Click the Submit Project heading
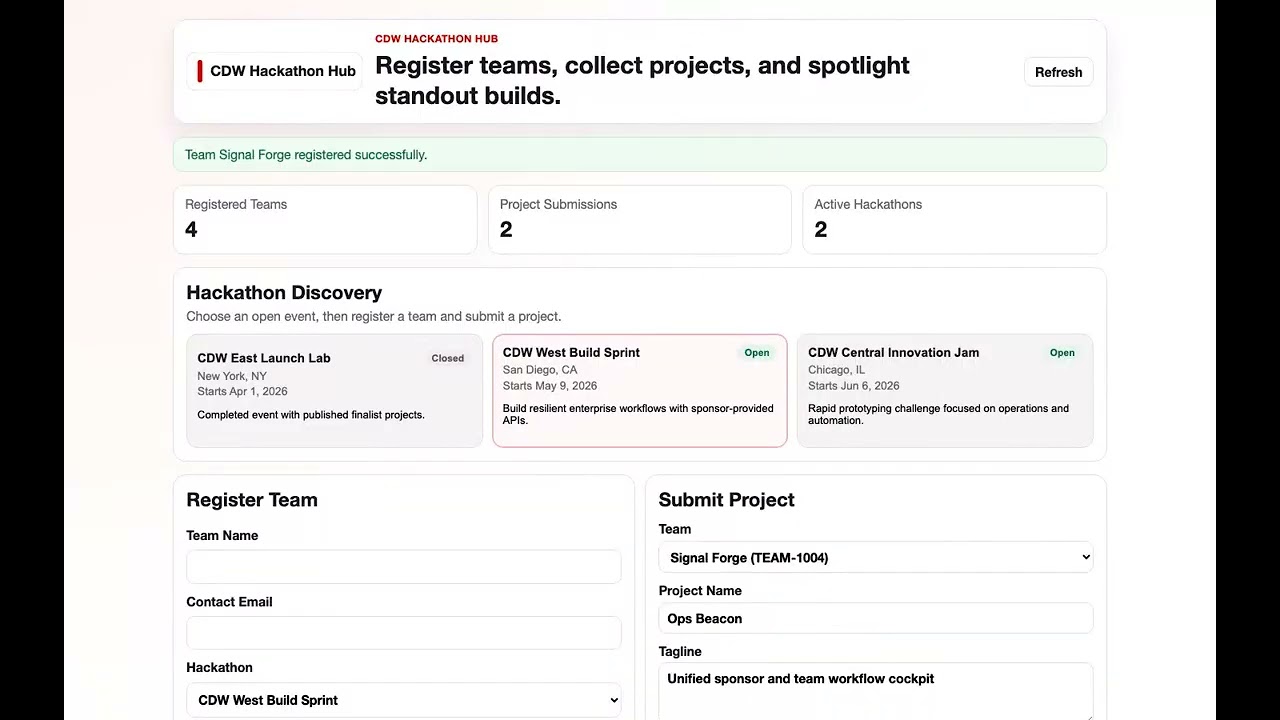 click(727, 500)
